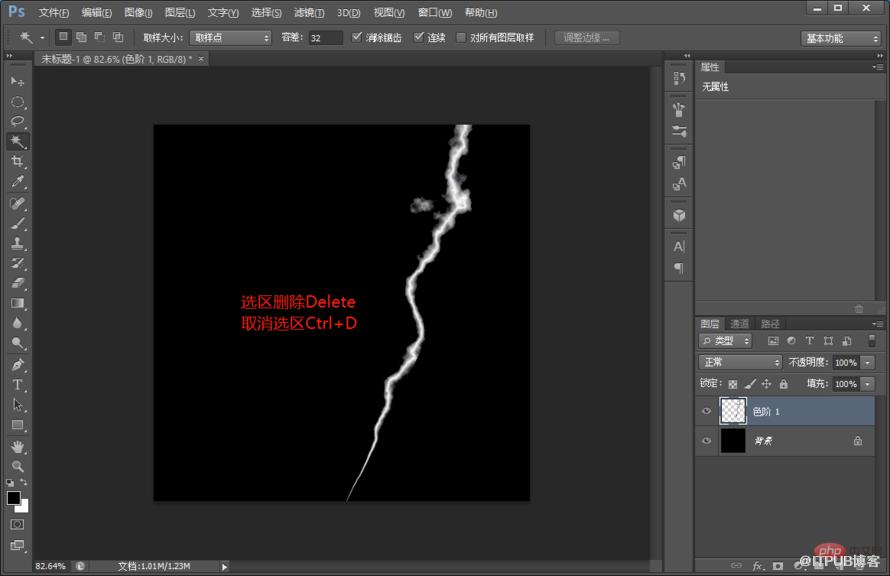Screen dimensions: 890x576
Task: Activate the Dodge tool
Action: [x=18, y=343]
